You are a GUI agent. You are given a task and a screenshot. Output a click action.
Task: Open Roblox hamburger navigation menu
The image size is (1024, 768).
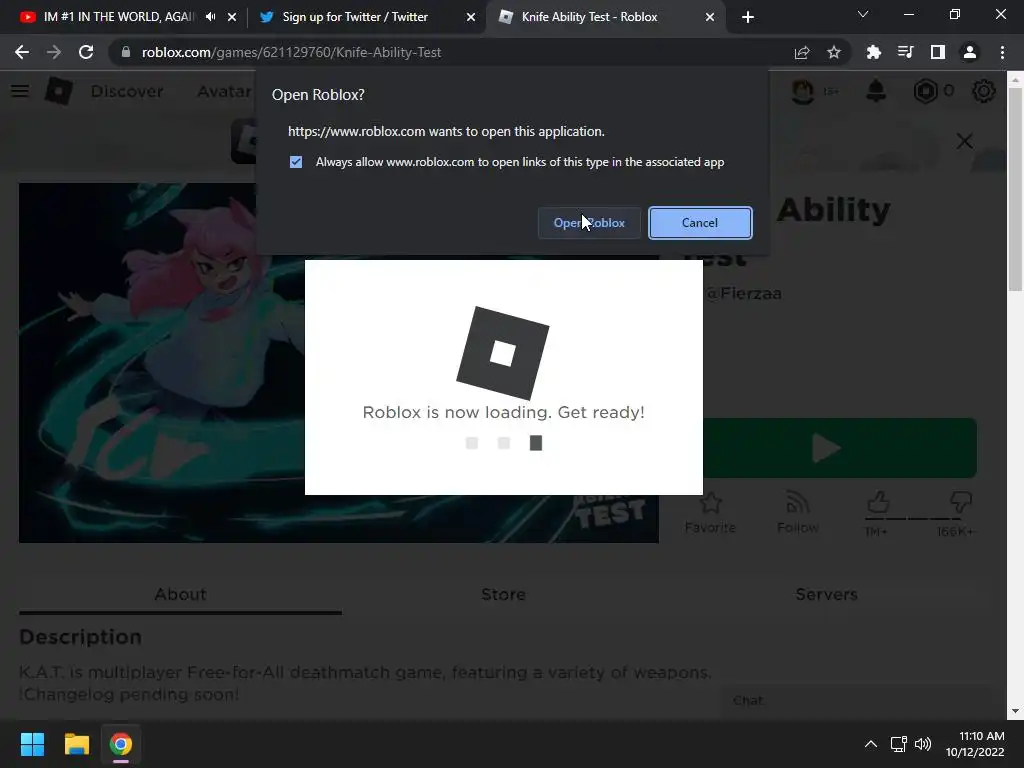click(20, 91)
